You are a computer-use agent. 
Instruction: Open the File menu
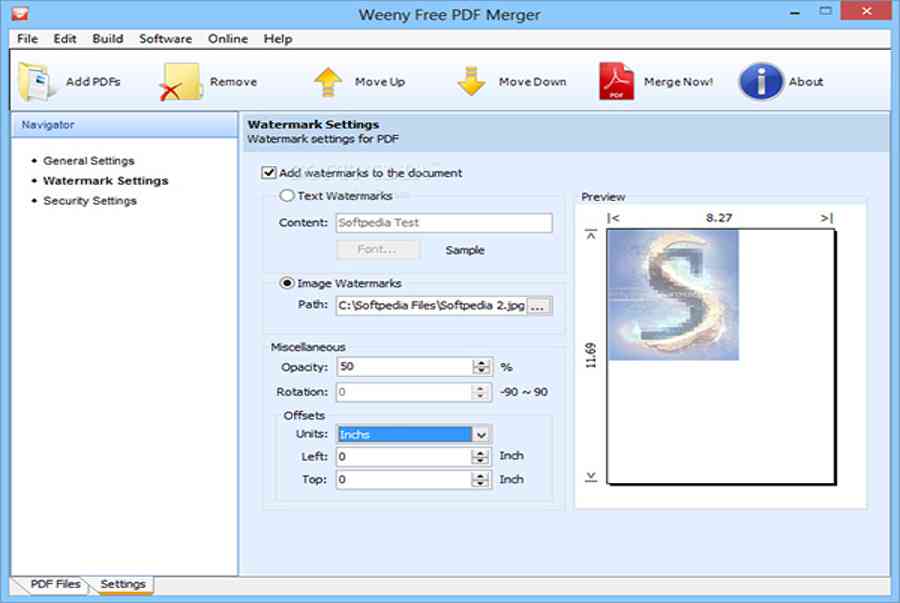tap(27, 38)
